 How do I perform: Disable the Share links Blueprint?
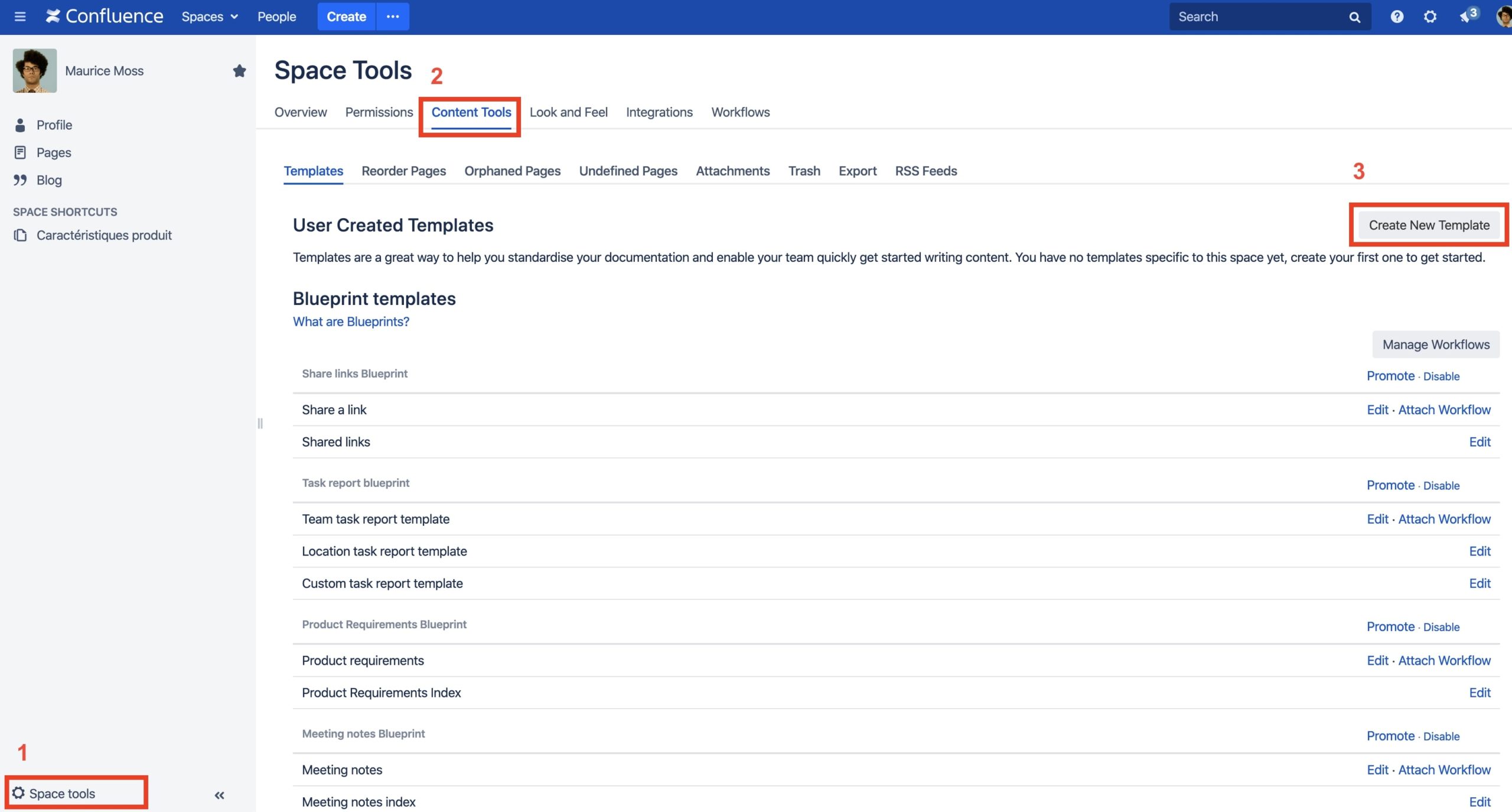(x=1441, y=376)
